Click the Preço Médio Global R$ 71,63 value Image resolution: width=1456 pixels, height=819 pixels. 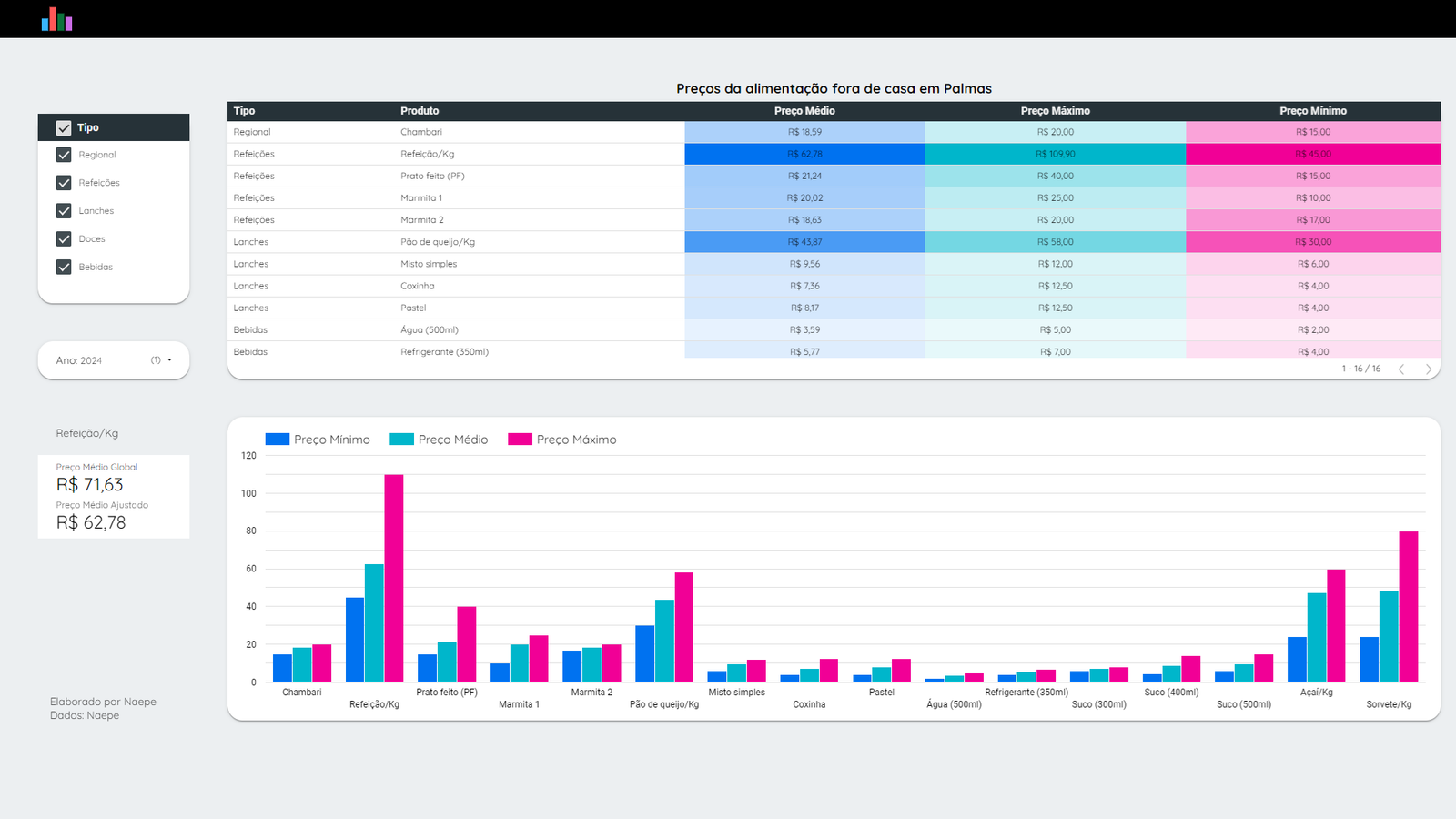(x=89, y=485)
